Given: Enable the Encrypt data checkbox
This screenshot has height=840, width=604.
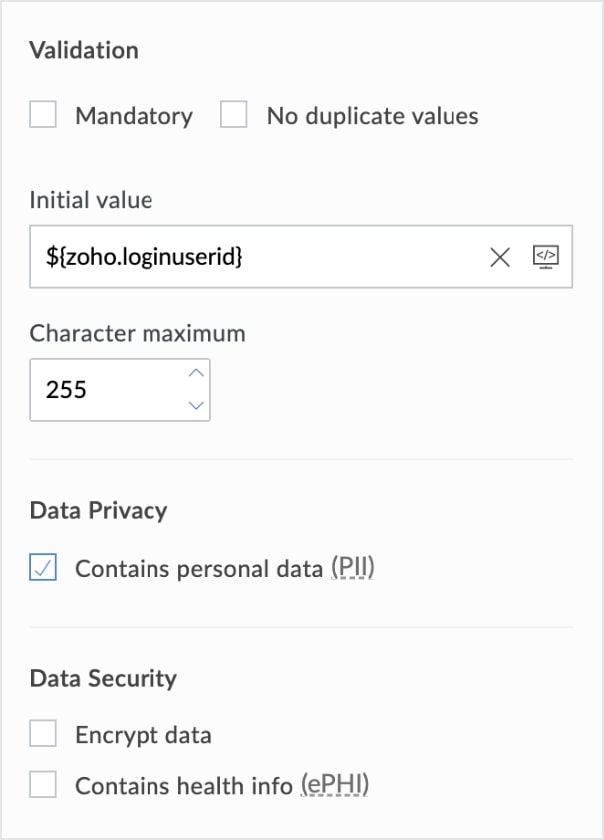Looking at the screenshot, I should pyautogui.click(x=43, y=736).
